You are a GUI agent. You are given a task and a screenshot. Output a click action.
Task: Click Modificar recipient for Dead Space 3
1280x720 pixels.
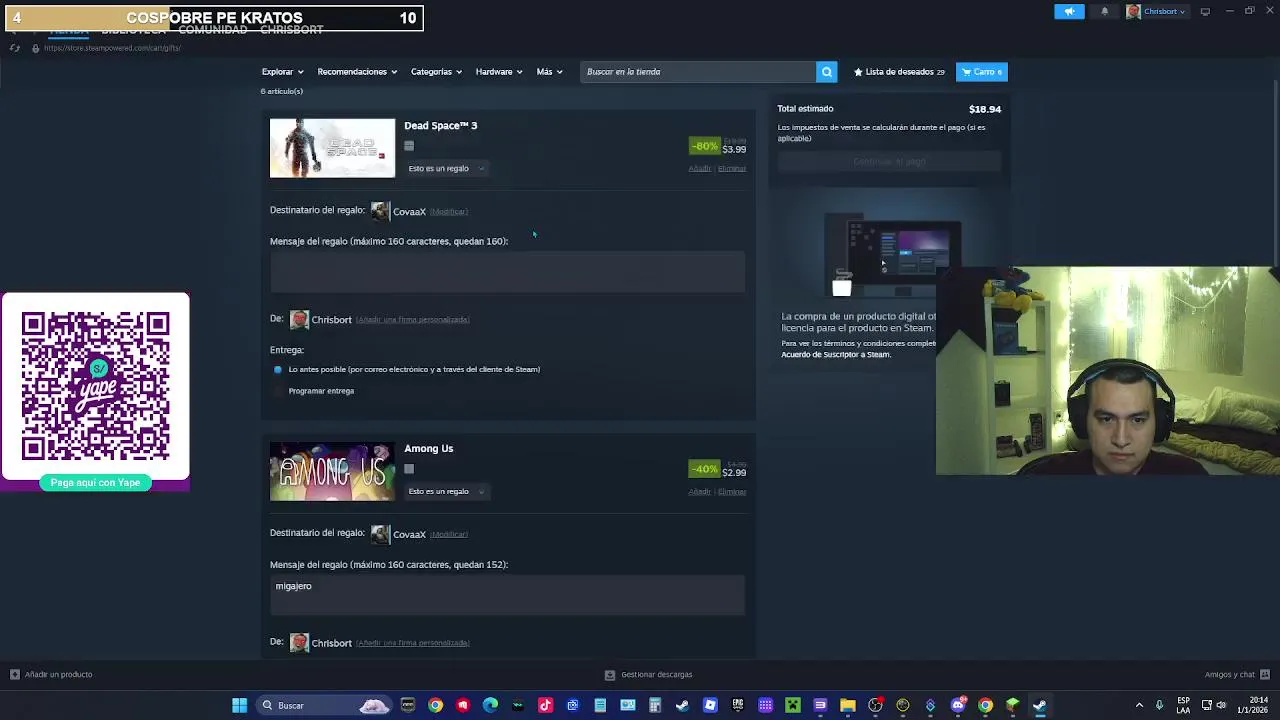tap(448, 211)
